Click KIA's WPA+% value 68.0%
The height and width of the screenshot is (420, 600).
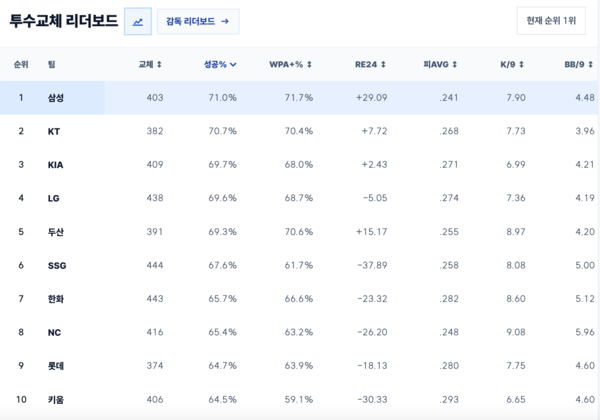click(x=298, y=164)
